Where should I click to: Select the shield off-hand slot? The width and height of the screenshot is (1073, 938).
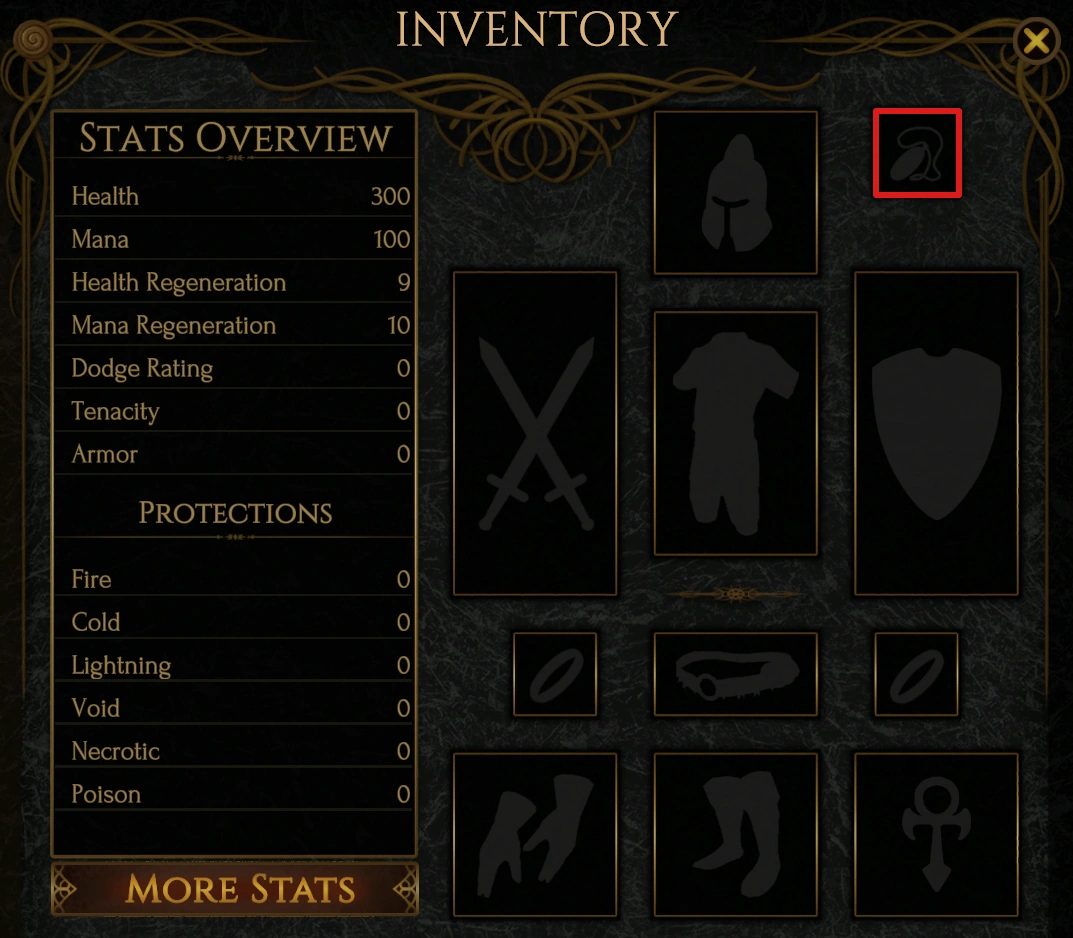936,434
